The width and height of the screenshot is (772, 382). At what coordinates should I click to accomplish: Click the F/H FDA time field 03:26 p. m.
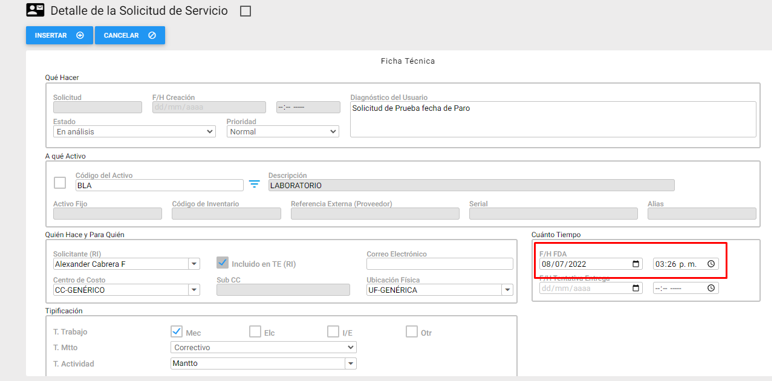click(x=685, y=264)
